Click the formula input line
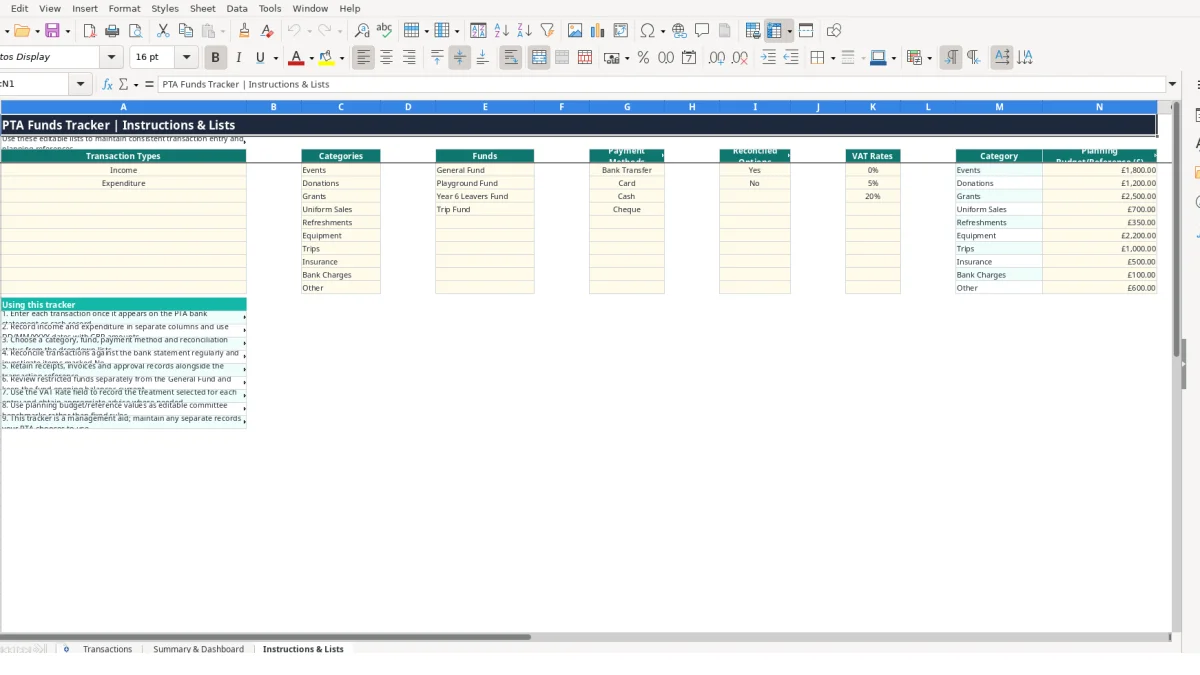Viewport: 1200px width, 675px height. (x=660, y=85)
